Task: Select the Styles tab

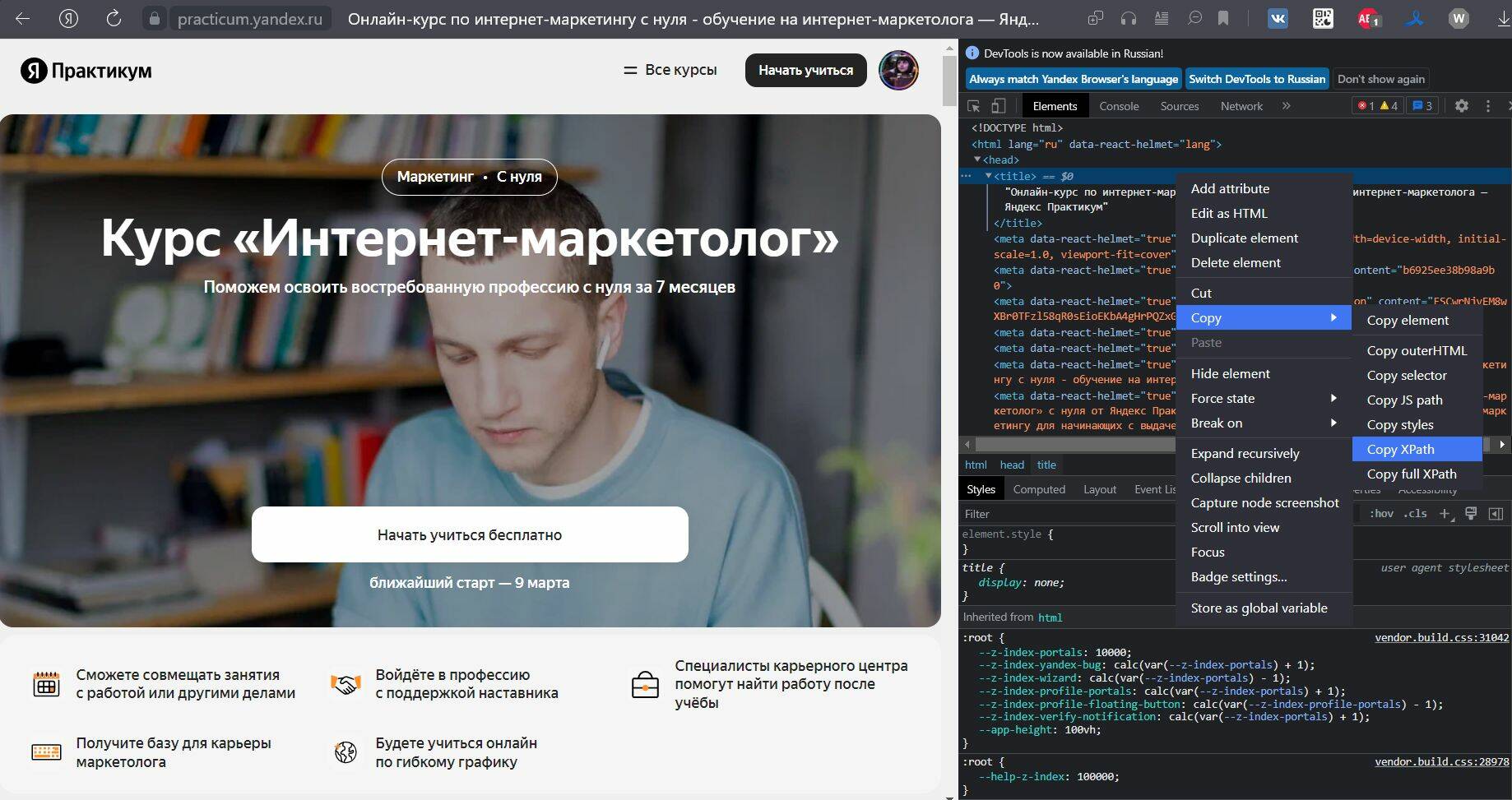Action: click(x=981, y=489)
